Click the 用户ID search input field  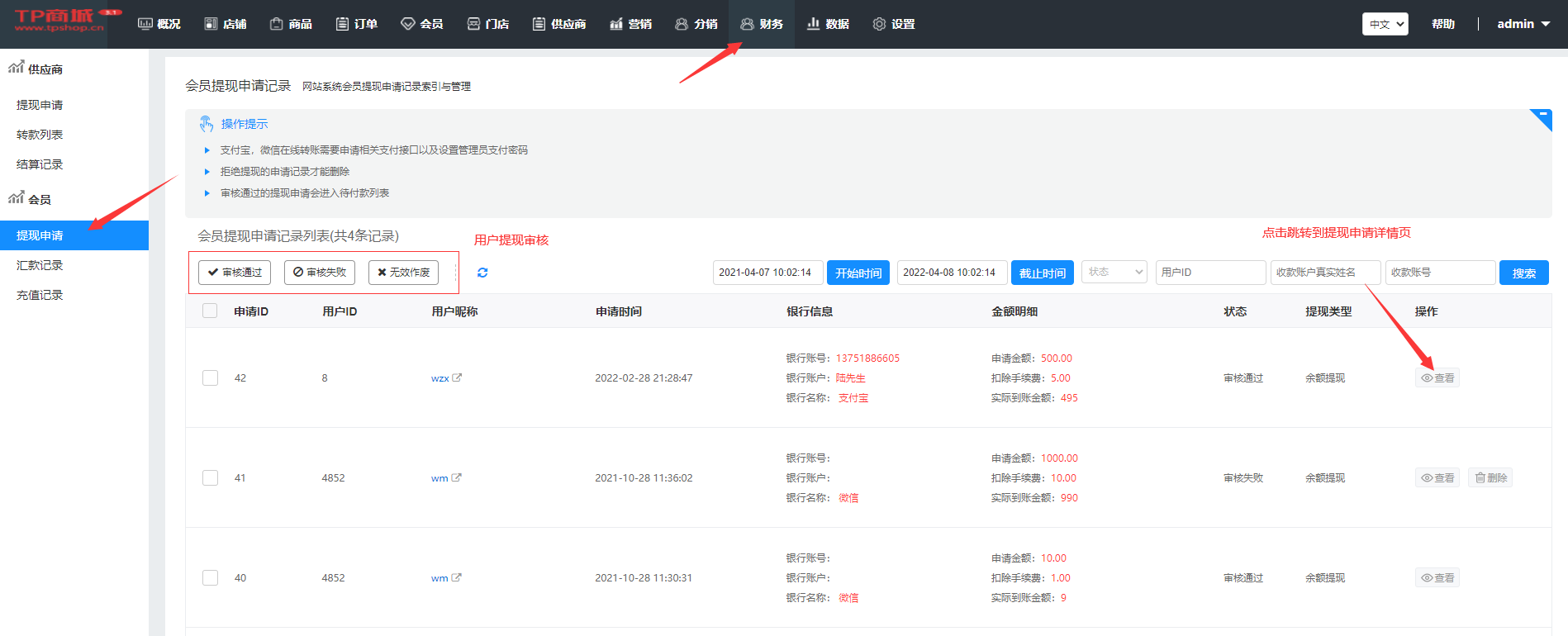(1210, 273)
